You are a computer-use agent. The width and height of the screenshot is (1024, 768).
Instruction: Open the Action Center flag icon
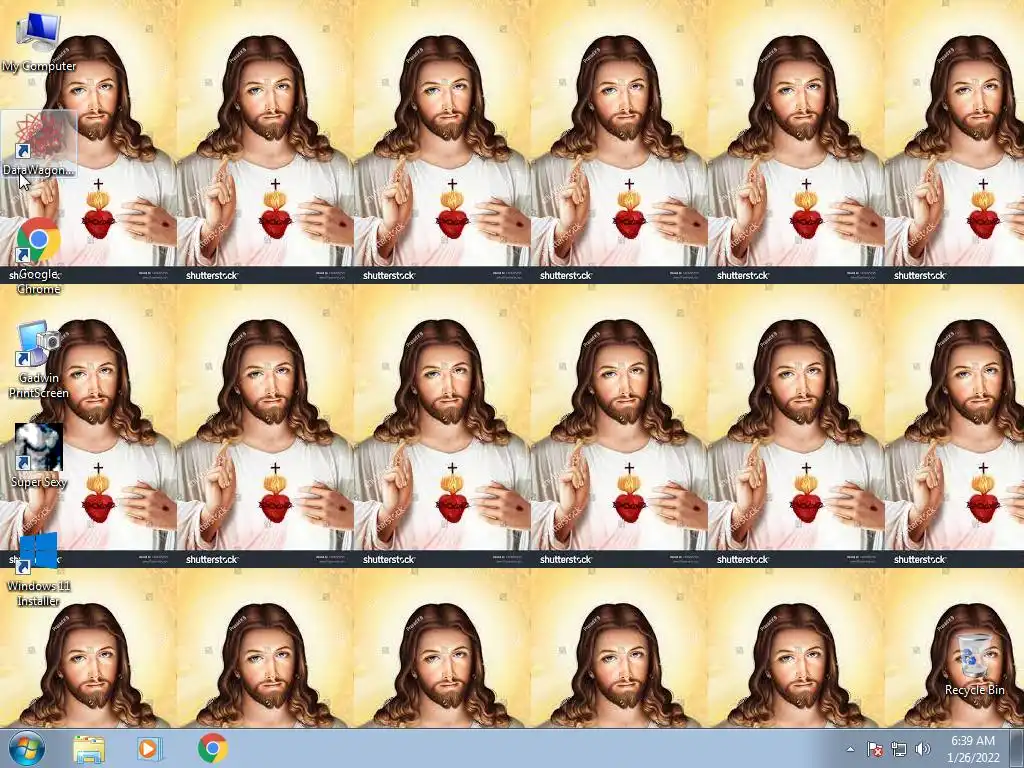874,749
